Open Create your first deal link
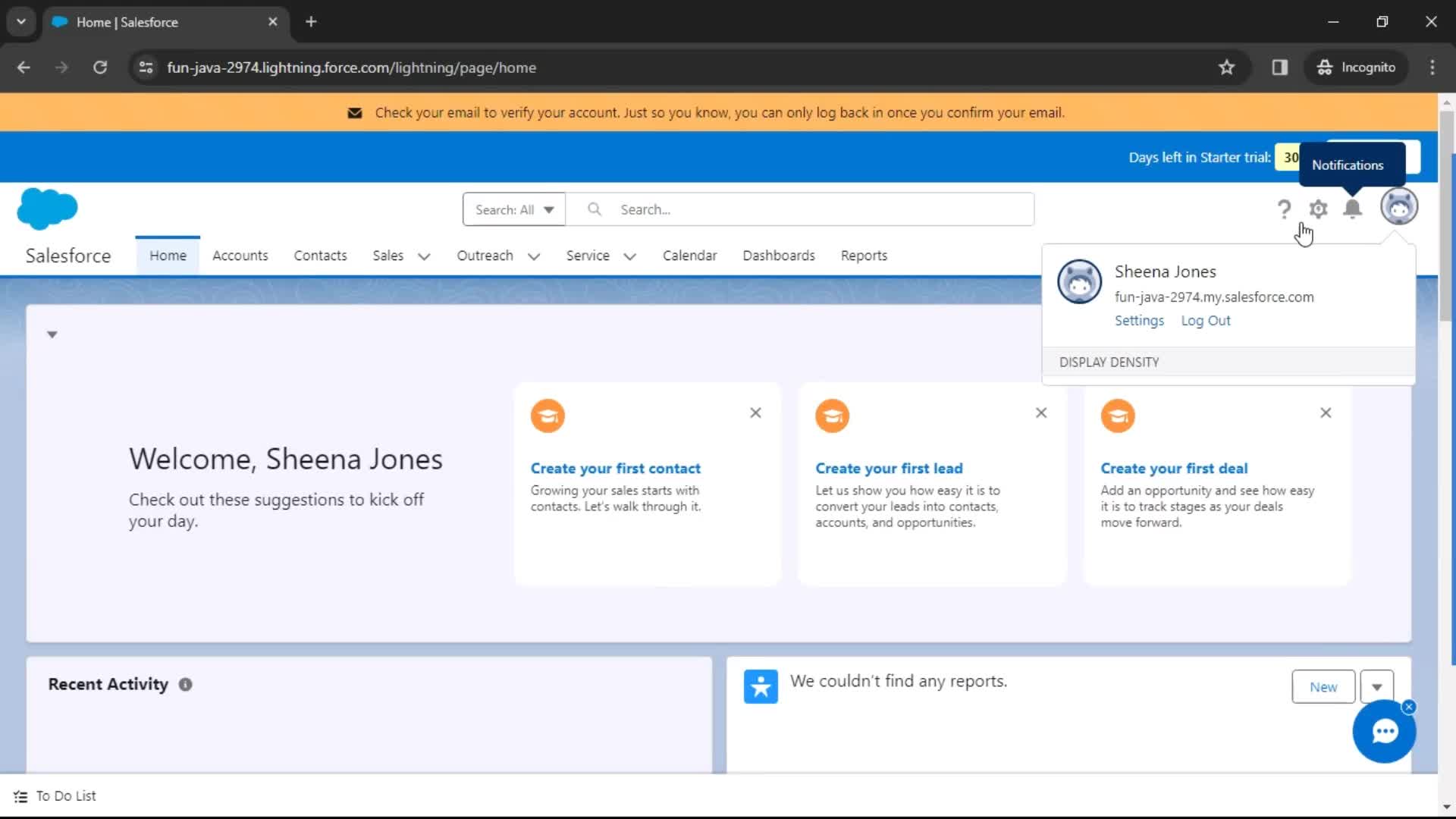 tap(1174, 469)
